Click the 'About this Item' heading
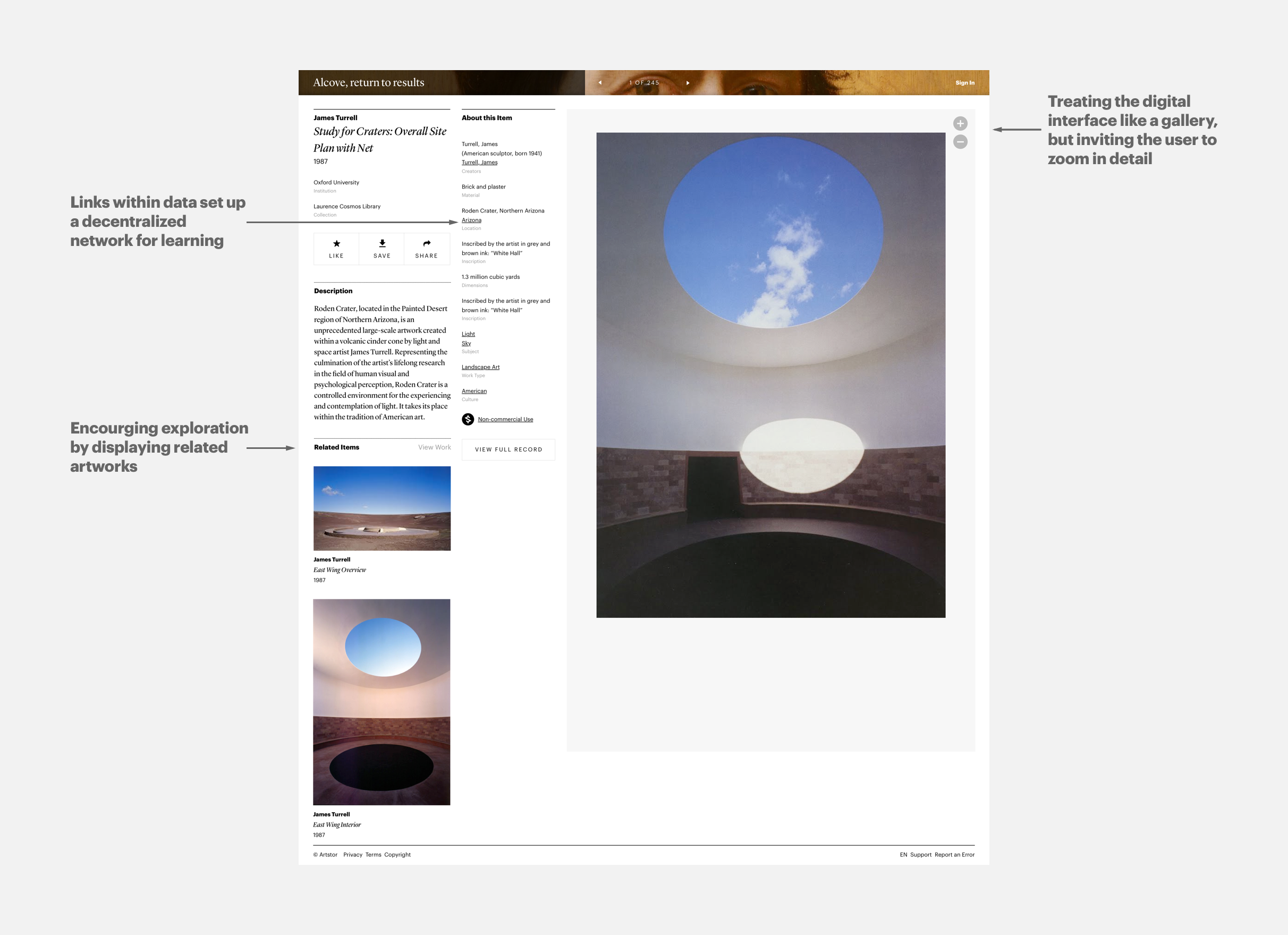This screenshot has width=1288, height=935. tap(487, 117)
